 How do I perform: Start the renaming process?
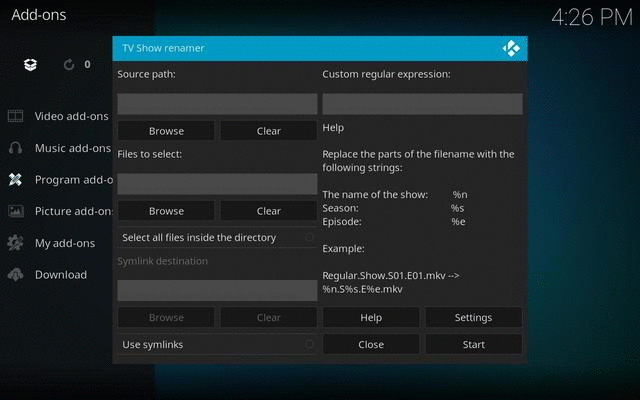(x=473, y=344)
